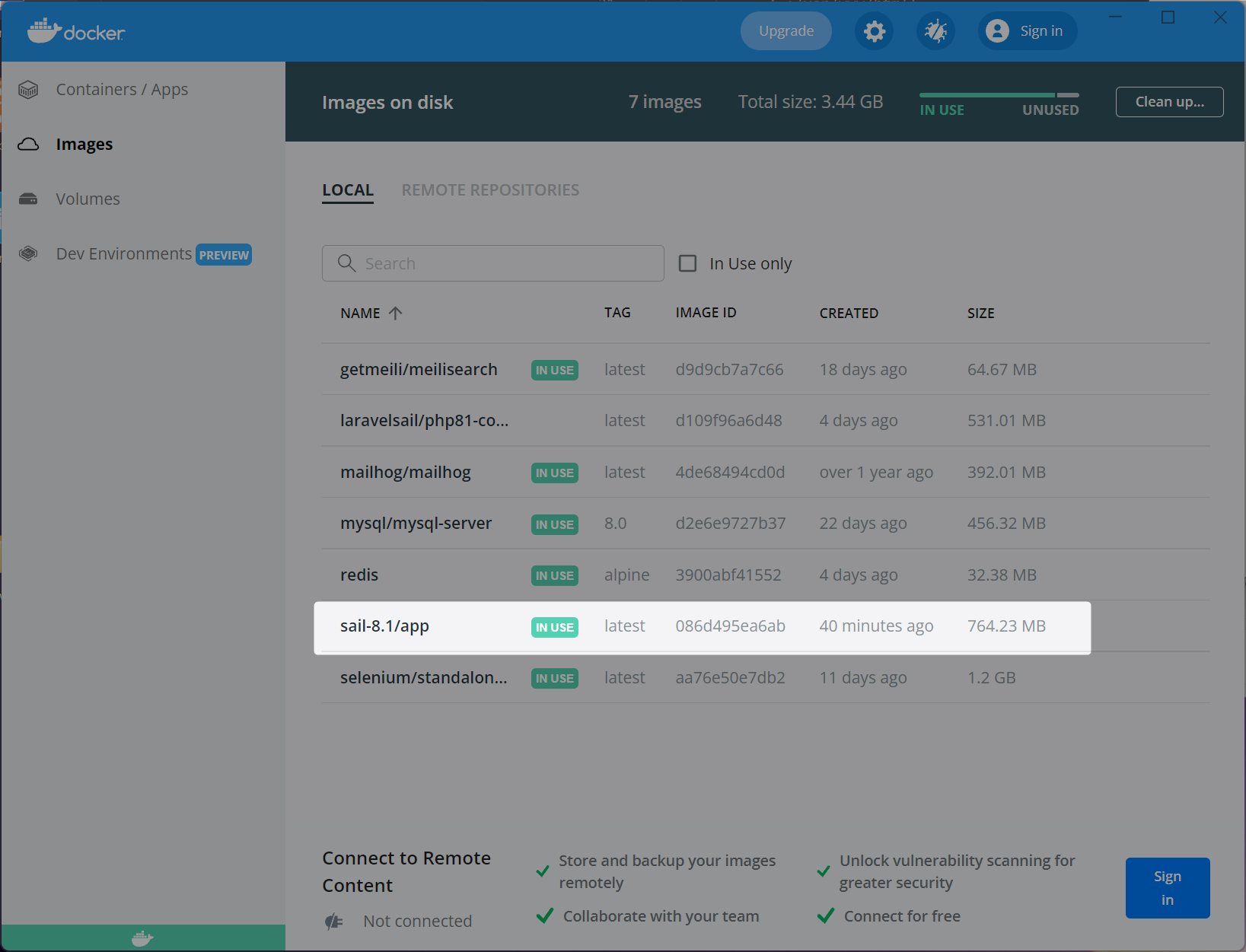The image size is (1246, 952).
Task: Click the 'Total size: 3.44 GB' text
Action: tap(811, 102)
